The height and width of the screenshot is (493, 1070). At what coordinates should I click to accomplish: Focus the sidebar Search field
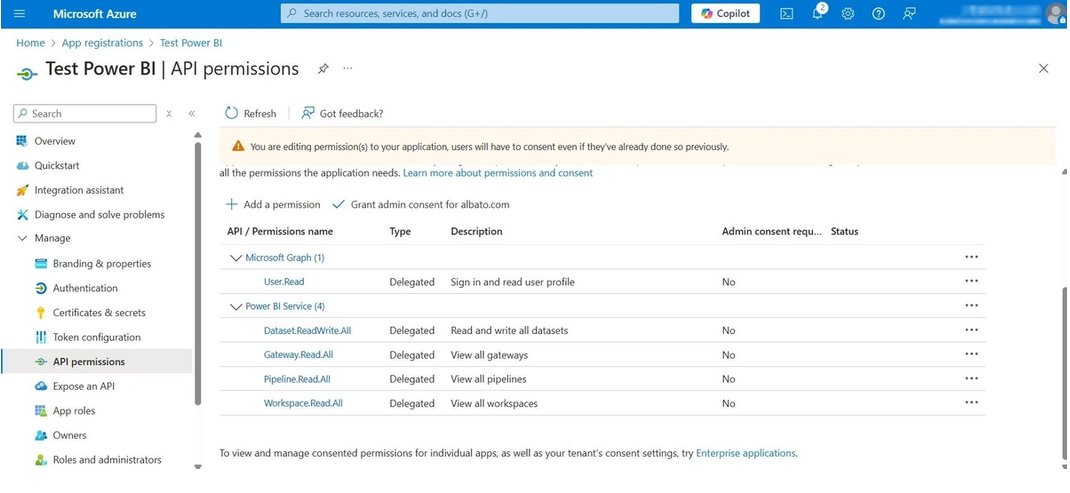click(85, 113)
